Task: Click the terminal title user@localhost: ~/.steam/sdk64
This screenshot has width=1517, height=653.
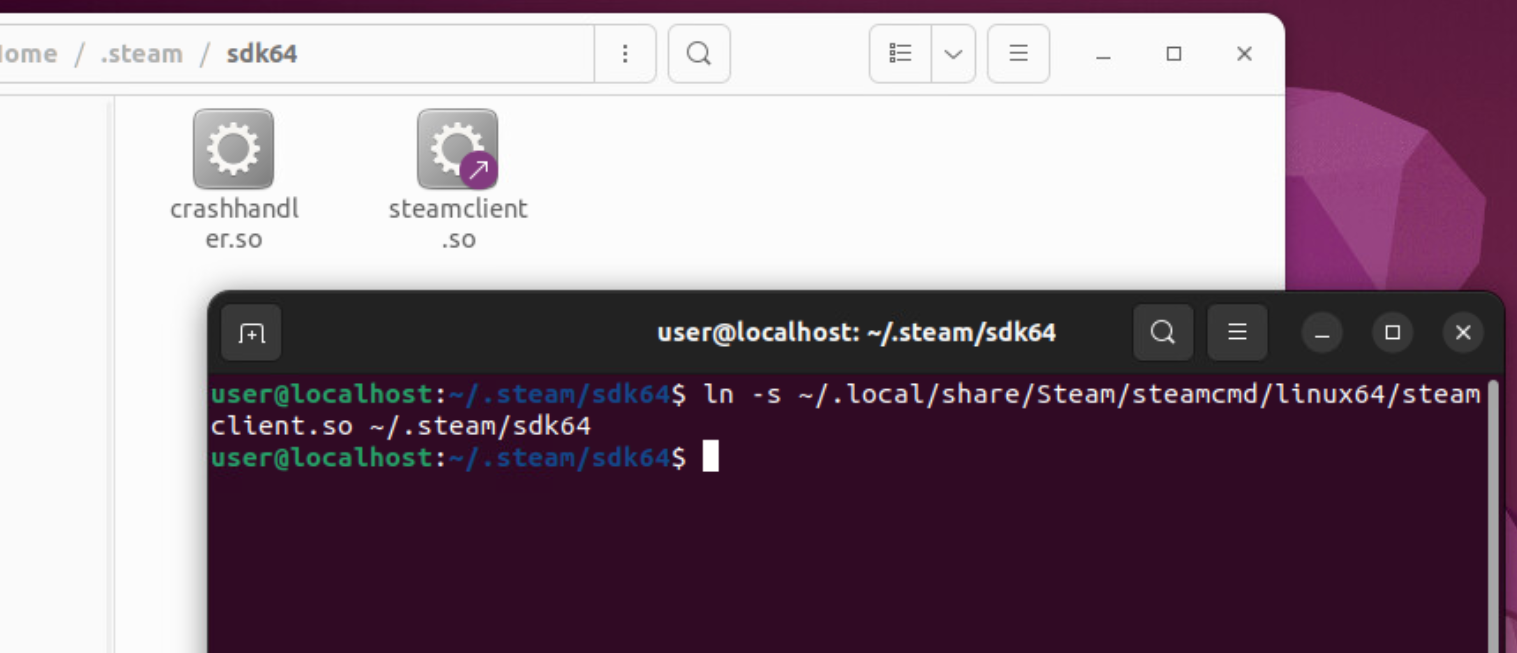Action: click(856, 332)
